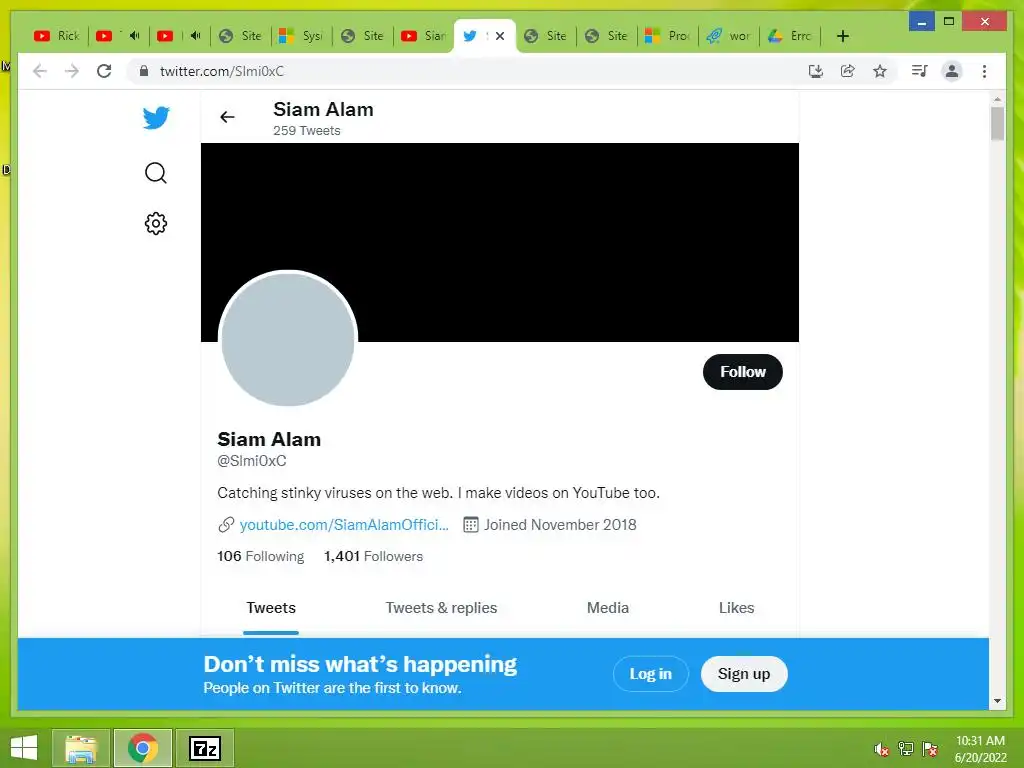
Task: Open the Twitter search explore icon
Action: coord(155,173)
